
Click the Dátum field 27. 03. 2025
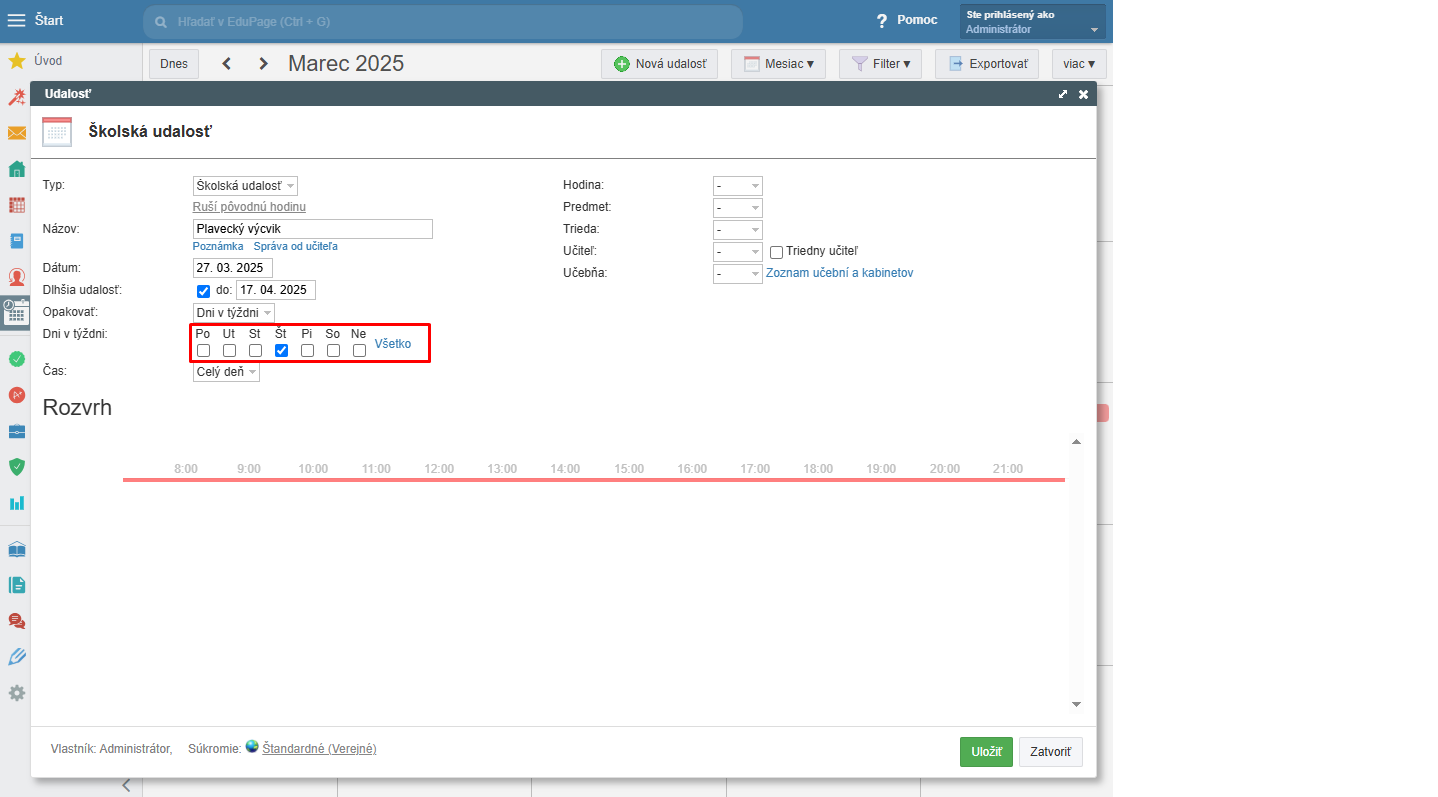click(x=233, y=268)
